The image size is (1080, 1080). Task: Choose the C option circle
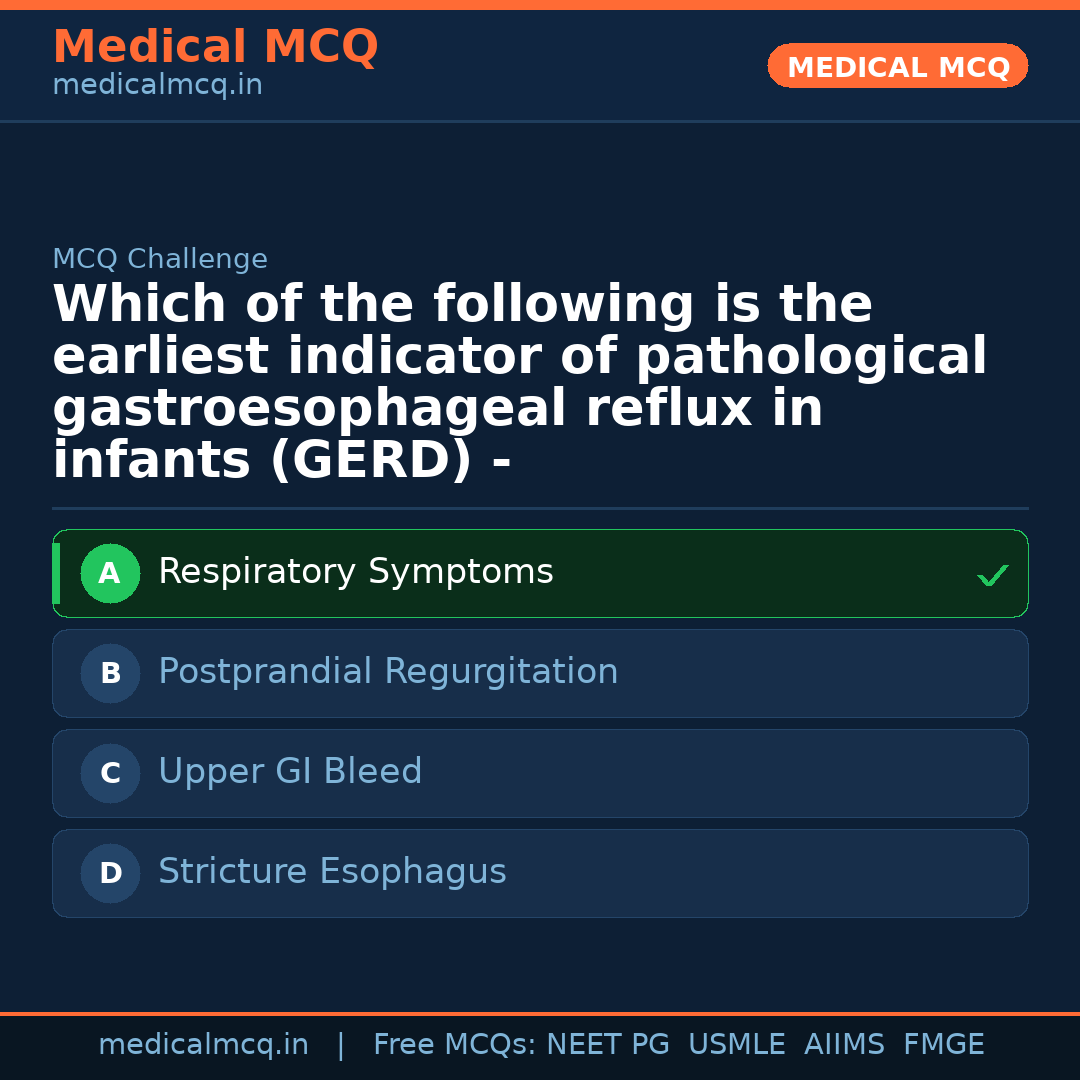pos(110,774)
